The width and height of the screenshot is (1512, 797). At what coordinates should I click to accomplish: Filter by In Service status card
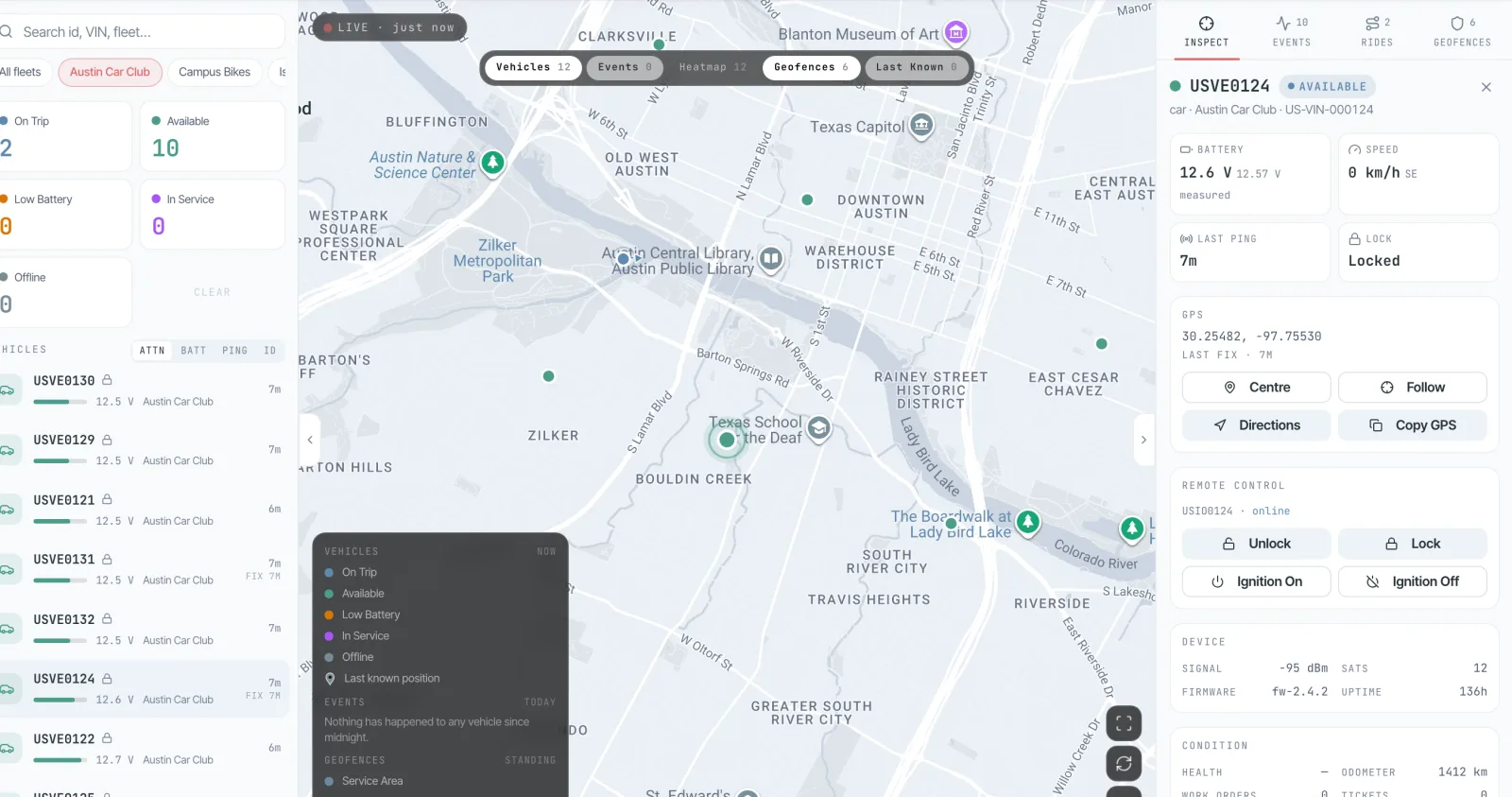click(x=213, y=215)
